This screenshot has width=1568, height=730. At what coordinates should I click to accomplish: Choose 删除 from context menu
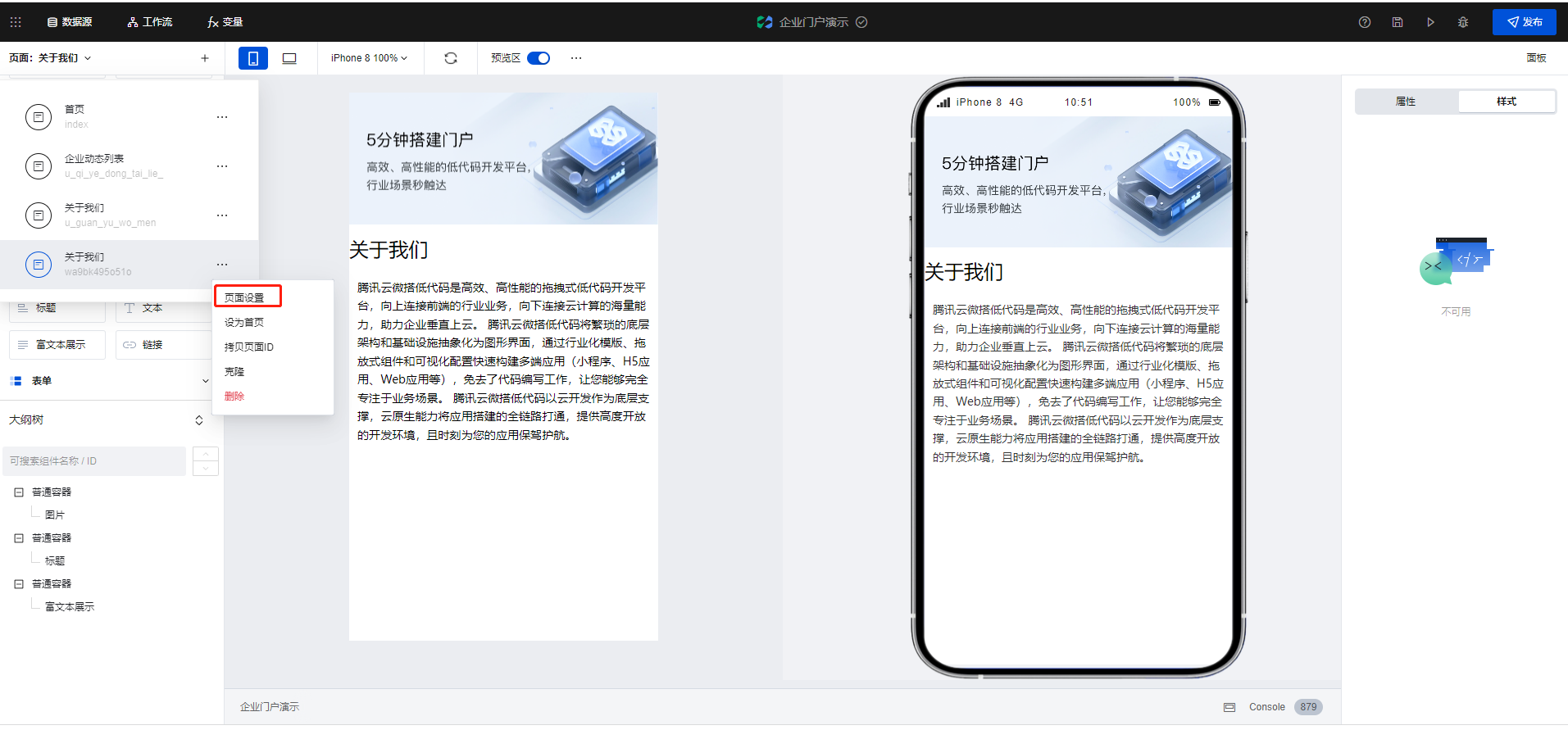tap(234, 396)
